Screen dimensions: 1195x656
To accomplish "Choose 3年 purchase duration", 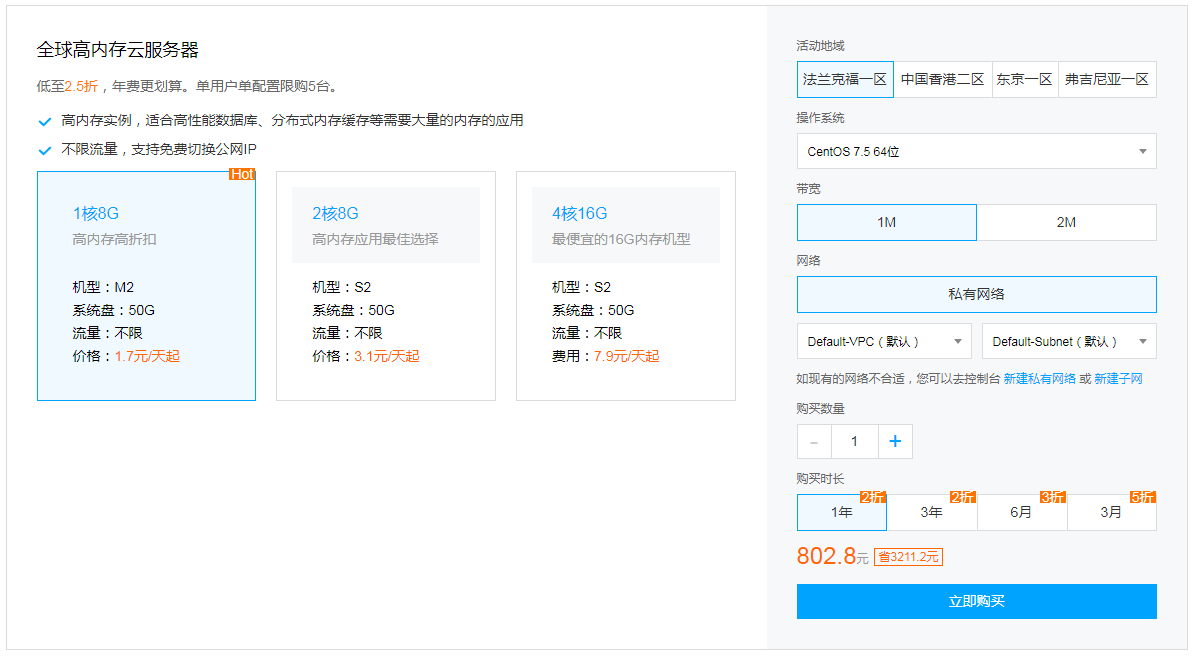I will 931,512.
